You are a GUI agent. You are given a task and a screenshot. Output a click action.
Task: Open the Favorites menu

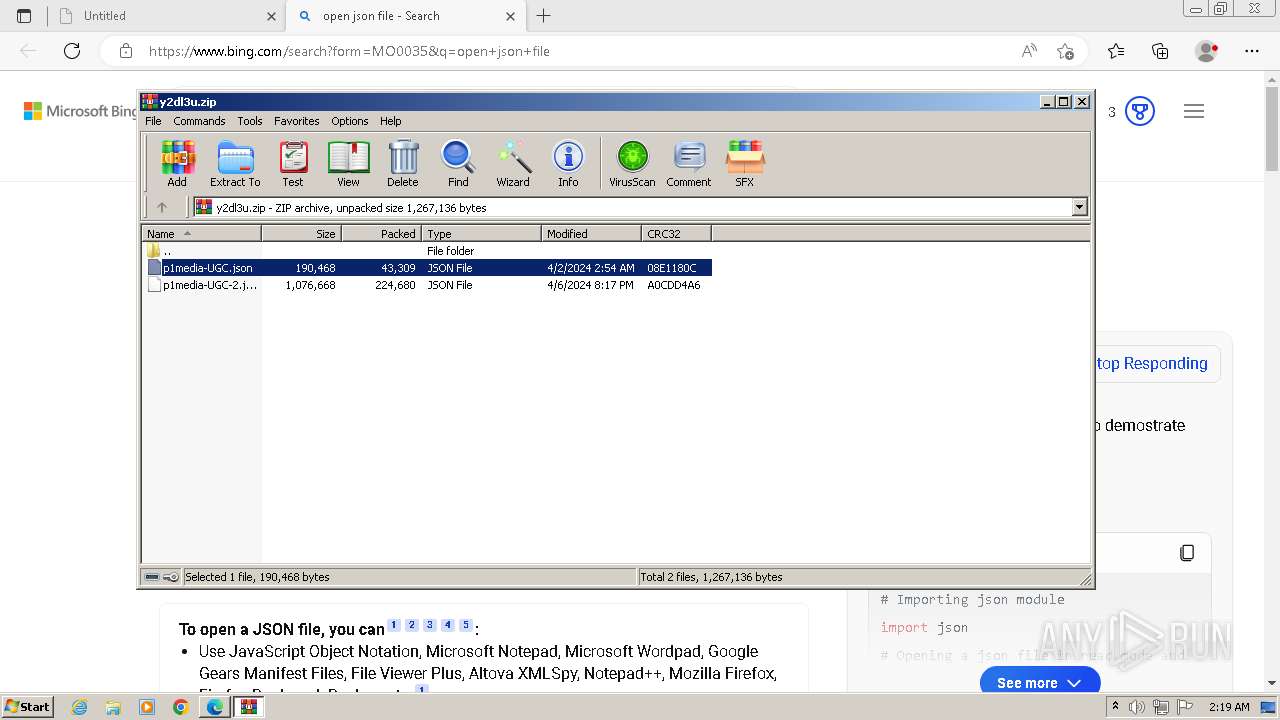tap(297, 121)
